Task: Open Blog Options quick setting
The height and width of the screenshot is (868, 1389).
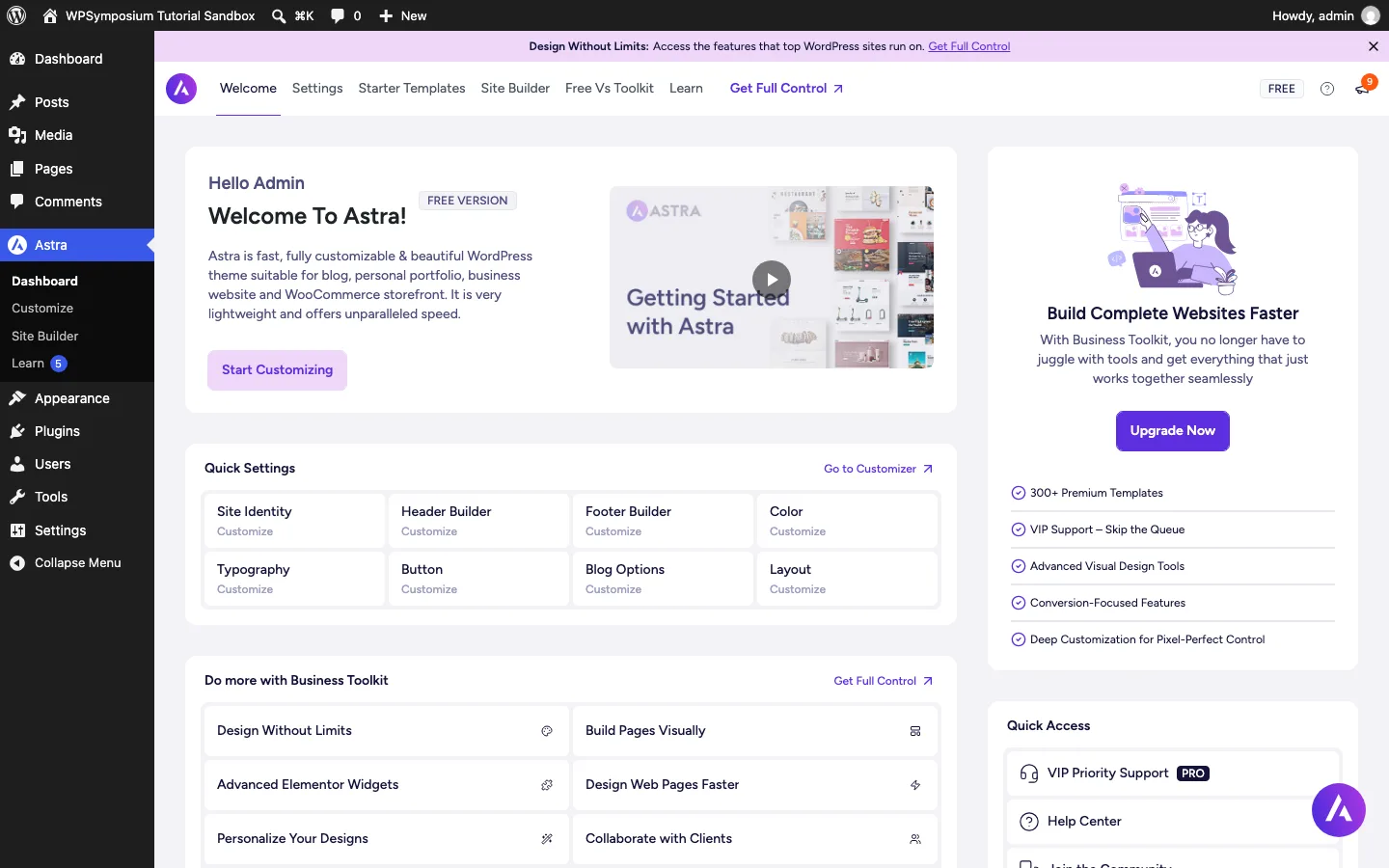Action: [663, 579]
